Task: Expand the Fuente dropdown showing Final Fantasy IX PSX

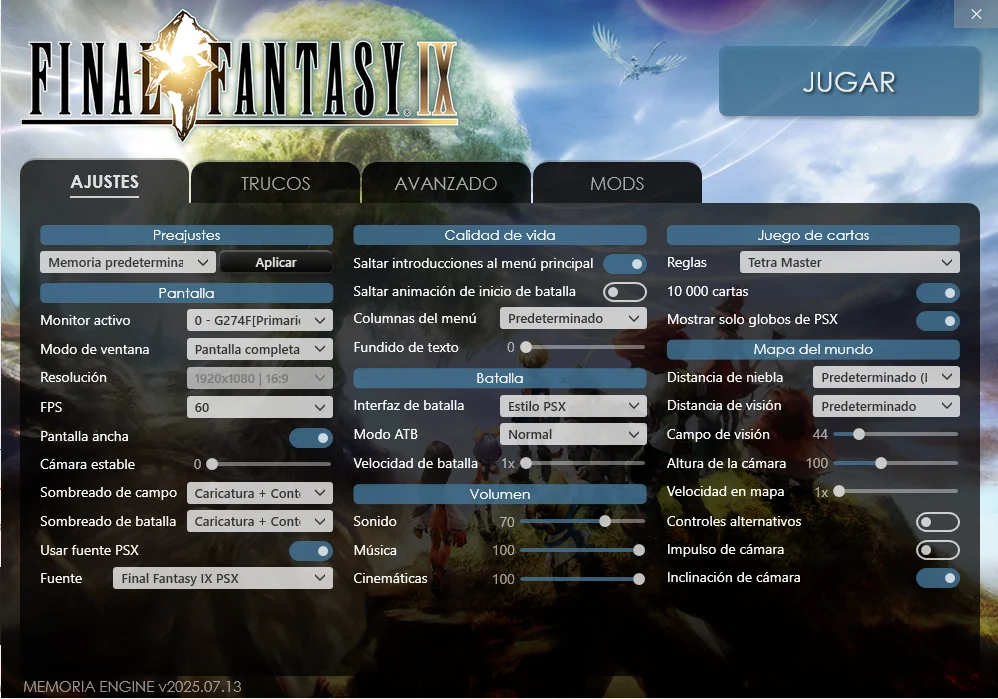Action: tap(222, 577)
